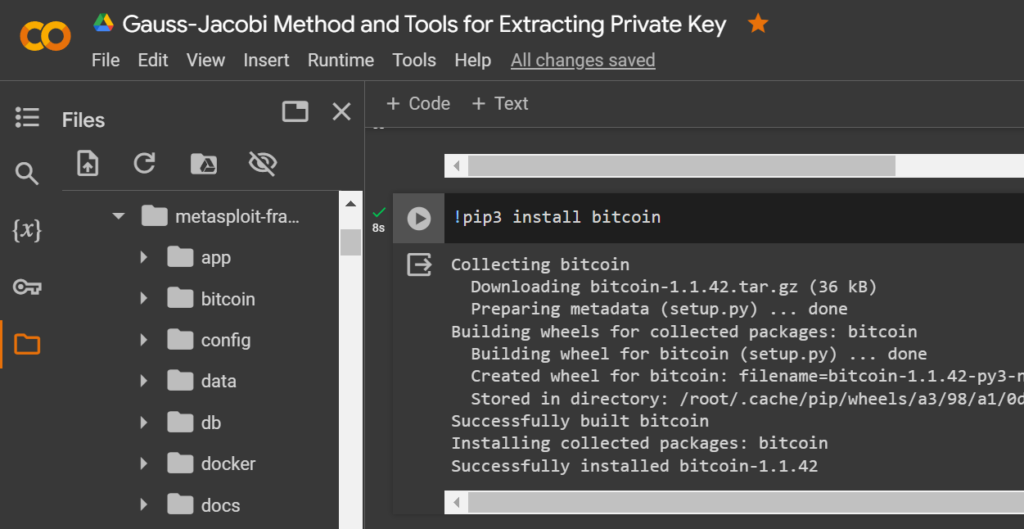The image size is (1024, 529).
Task: Select the db folder name
Action: pos(211,423)
